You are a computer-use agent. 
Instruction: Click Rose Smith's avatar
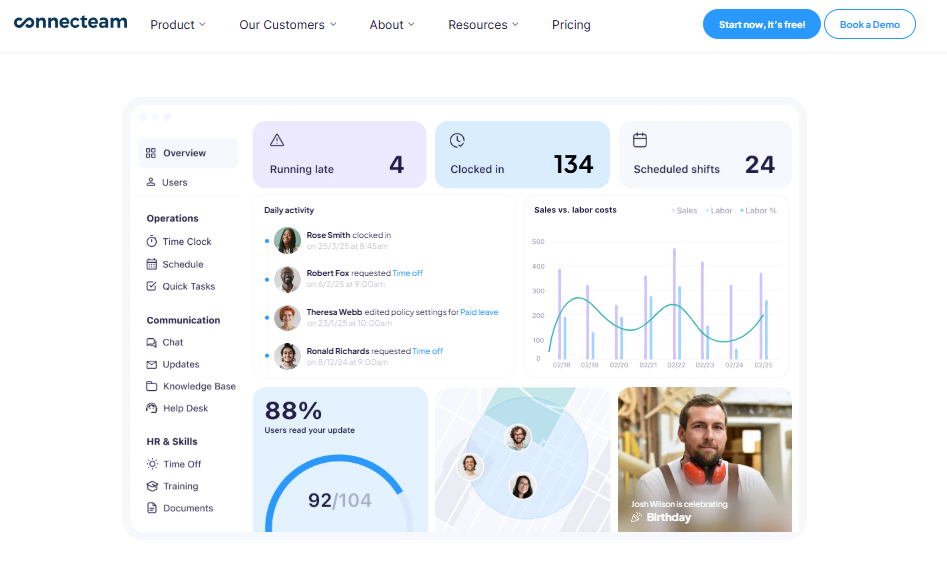click(287, 240)
